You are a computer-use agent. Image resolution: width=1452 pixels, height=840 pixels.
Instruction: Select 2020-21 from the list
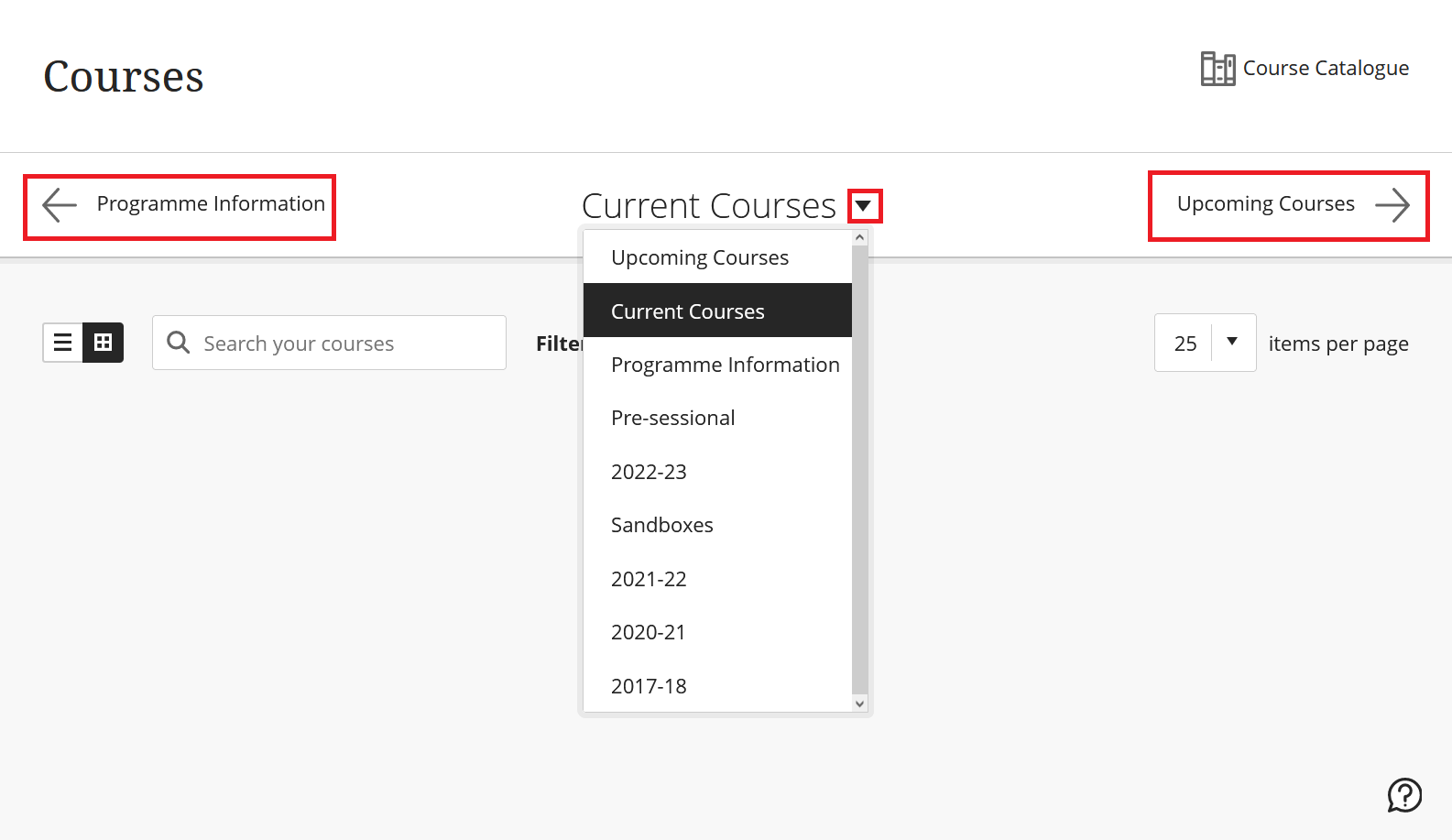[x=649, y=631]
